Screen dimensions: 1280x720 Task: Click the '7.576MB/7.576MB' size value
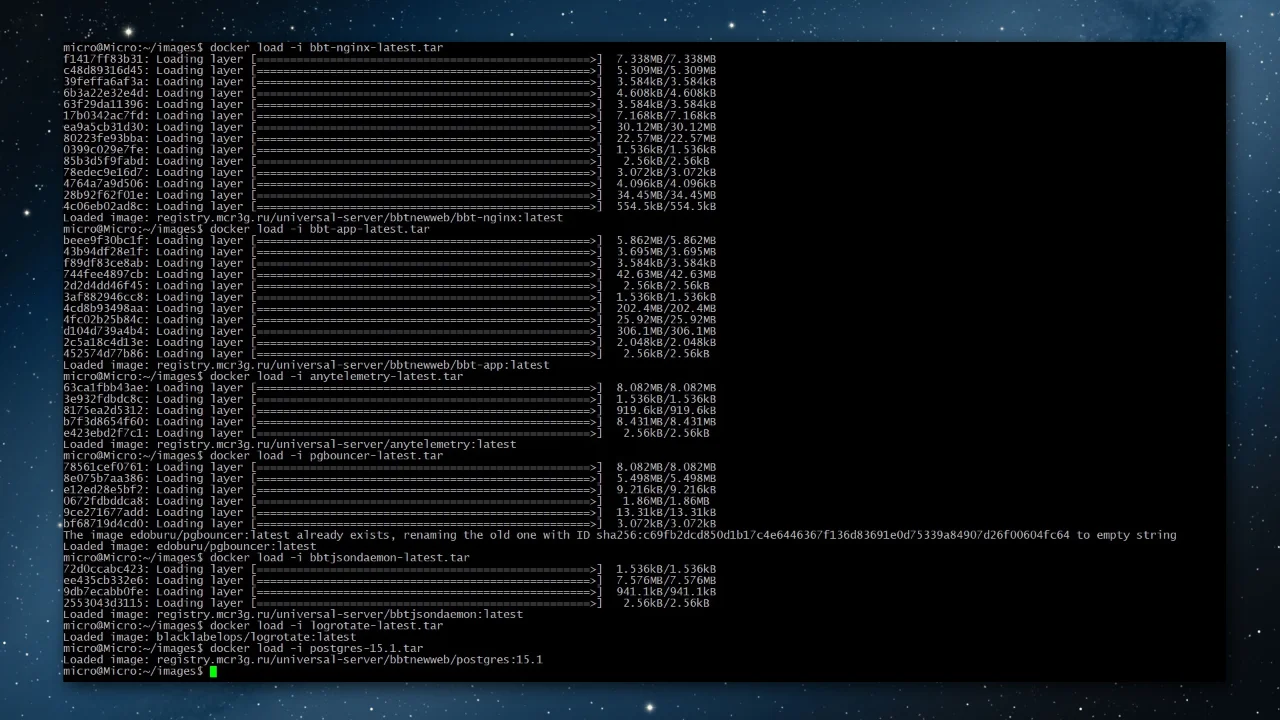666,580
